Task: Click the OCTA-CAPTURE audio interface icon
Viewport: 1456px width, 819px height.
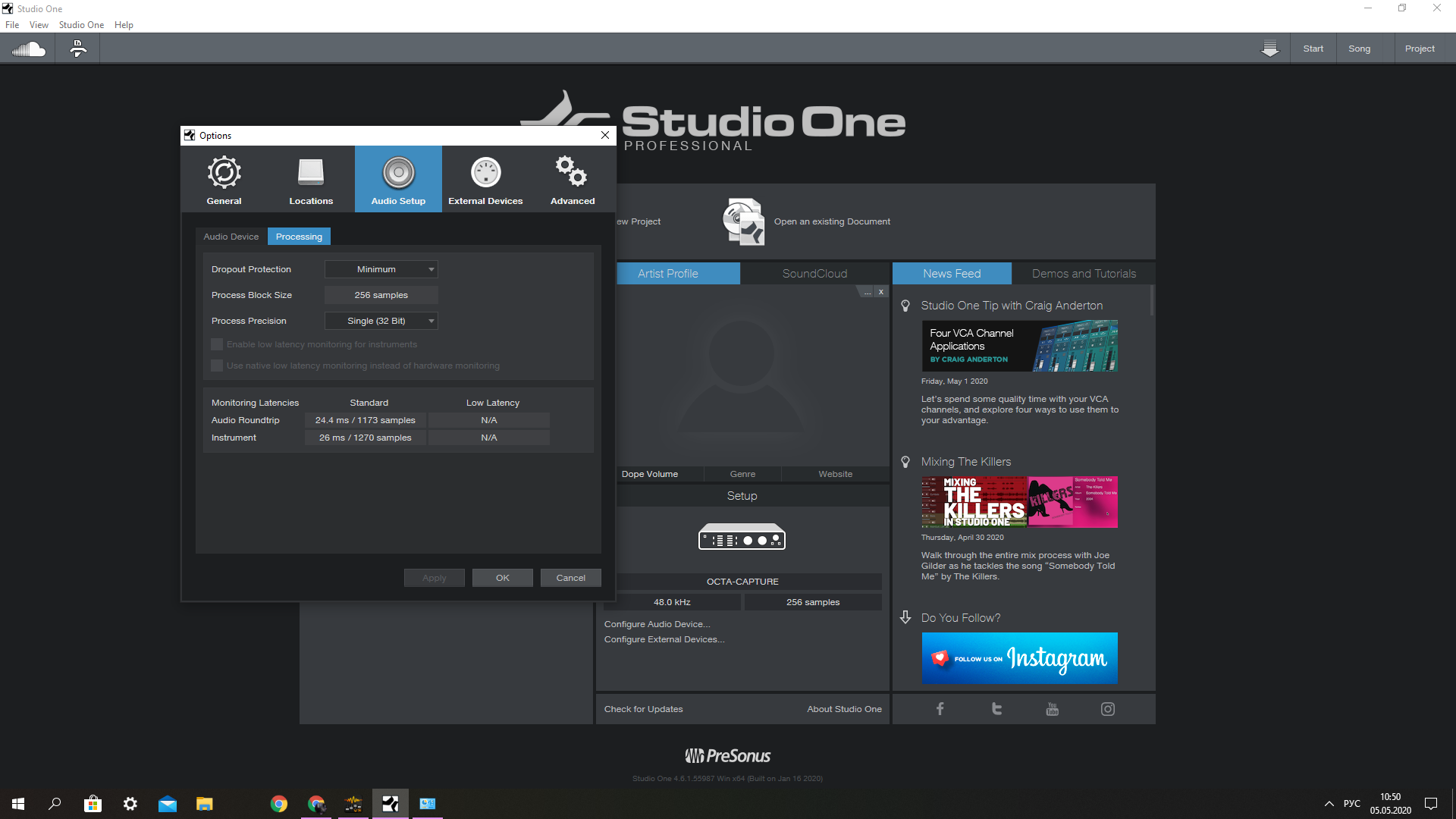Action: click(x=742, y=537)
